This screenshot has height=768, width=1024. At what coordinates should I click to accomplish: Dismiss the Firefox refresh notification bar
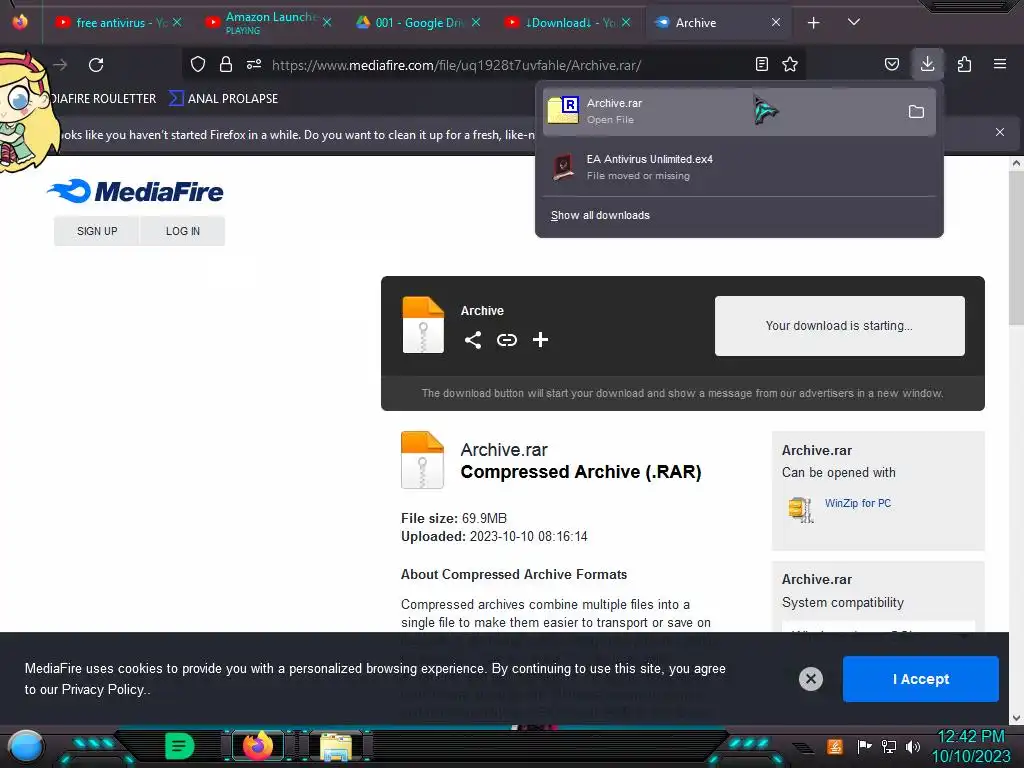pos(1000,132)
